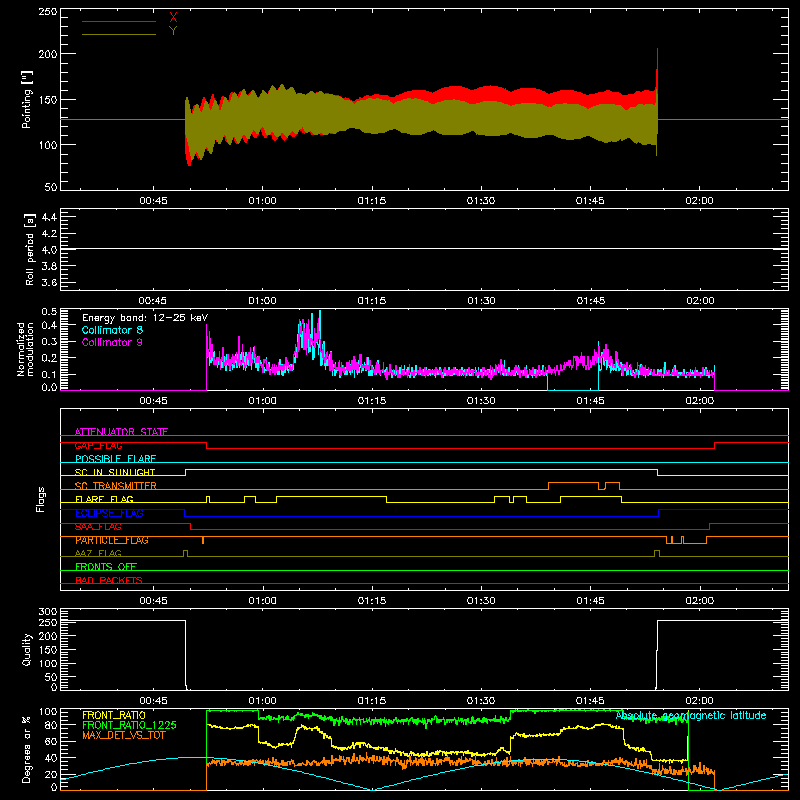Screen dimensions: 800x800
Task: Click the 'ATTENUATOR_STATE' flag label
Action: click(x=121, y=432)
